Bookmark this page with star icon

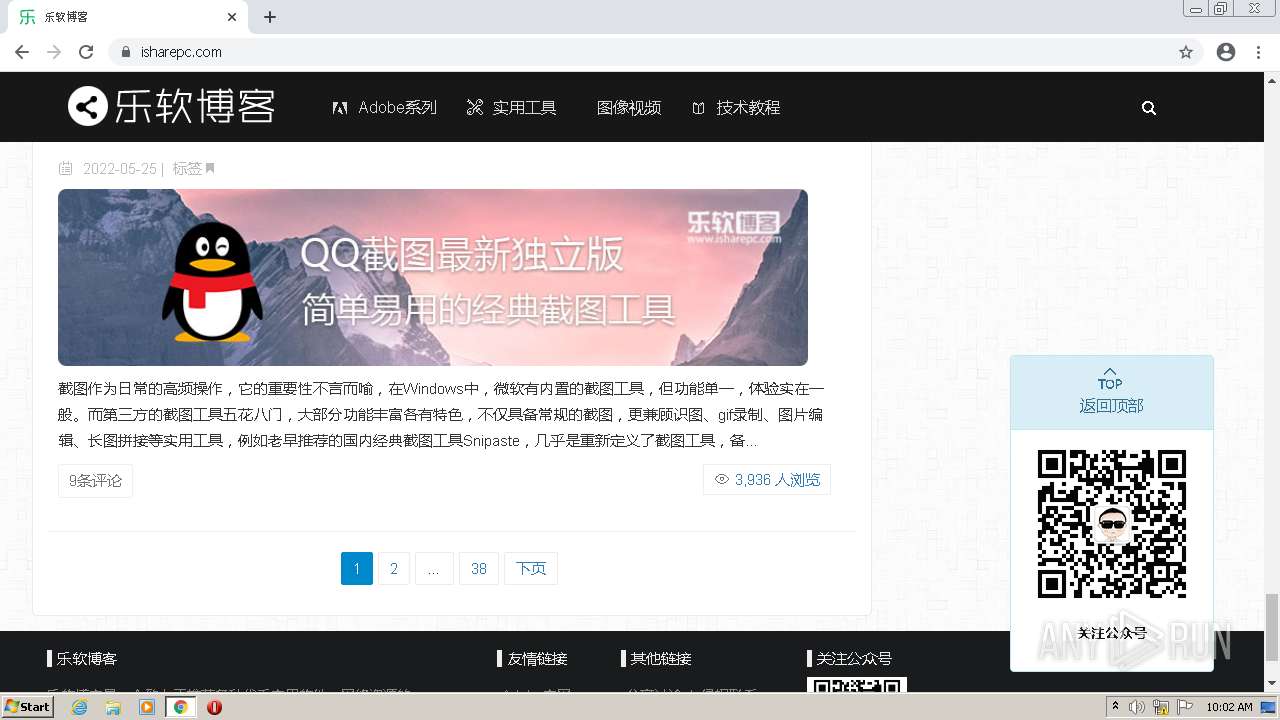coord(1186,52)
